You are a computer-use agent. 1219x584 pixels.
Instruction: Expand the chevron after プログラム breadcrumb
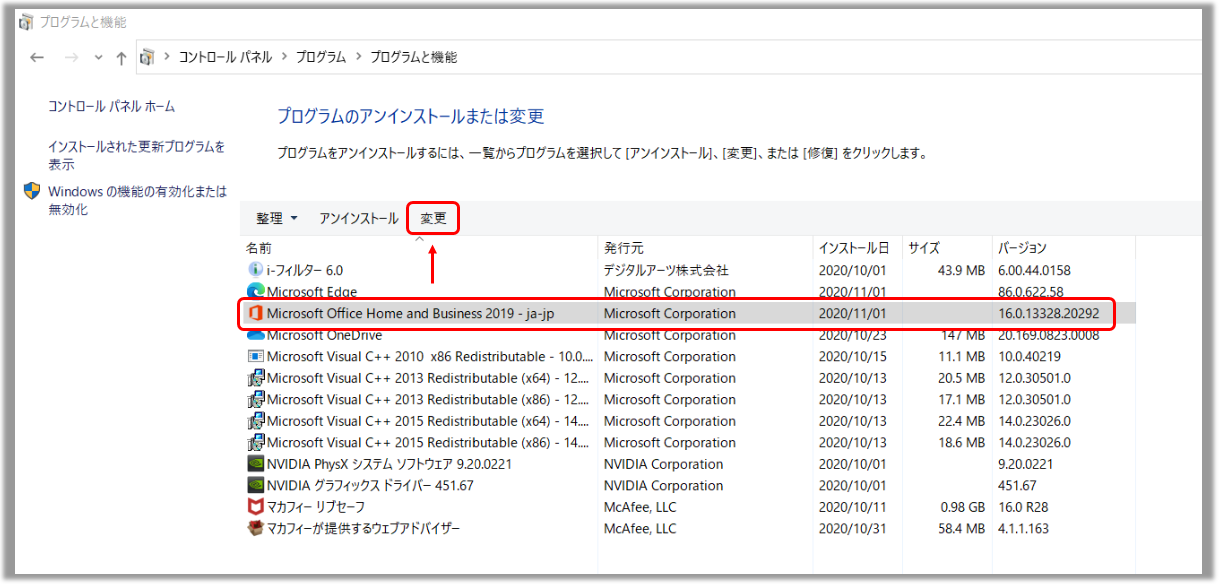pos(358,58)
